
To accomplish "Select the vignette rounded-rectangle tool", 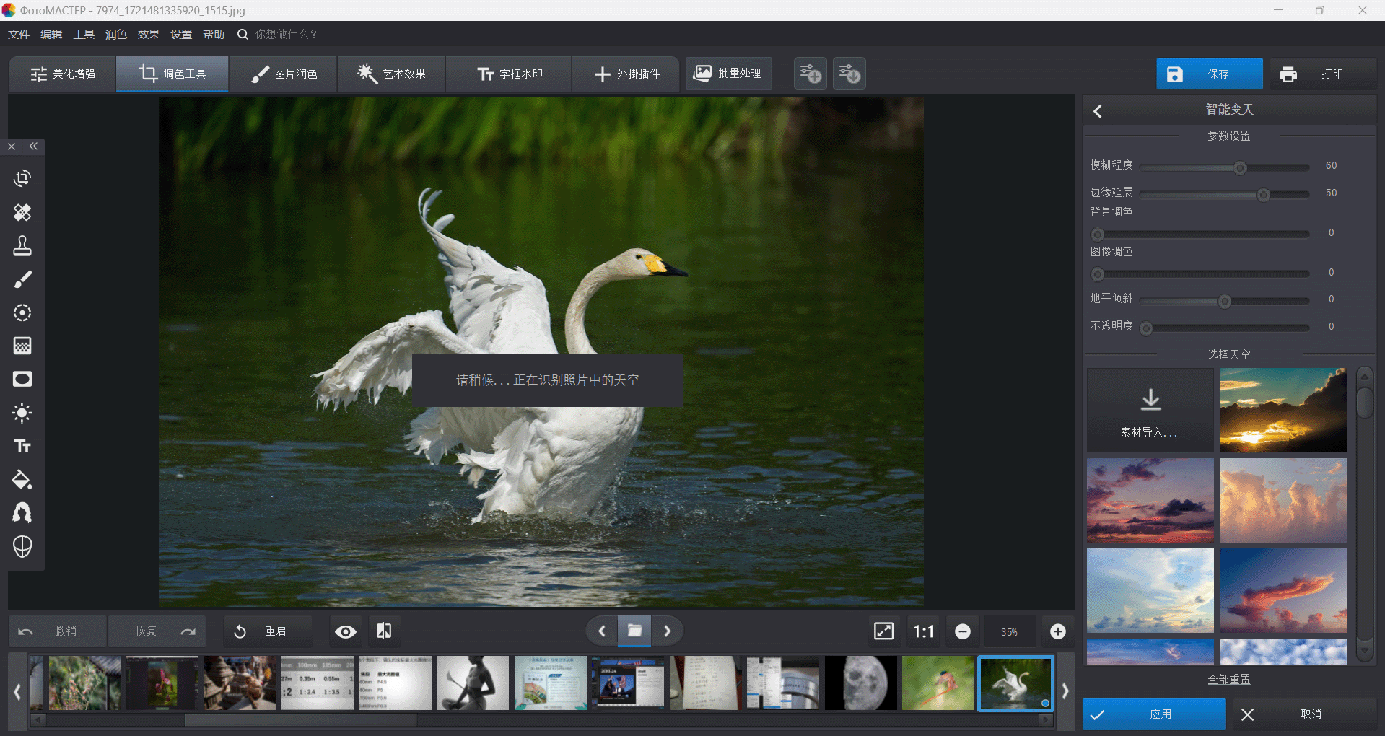I will (x=22, y=379).
